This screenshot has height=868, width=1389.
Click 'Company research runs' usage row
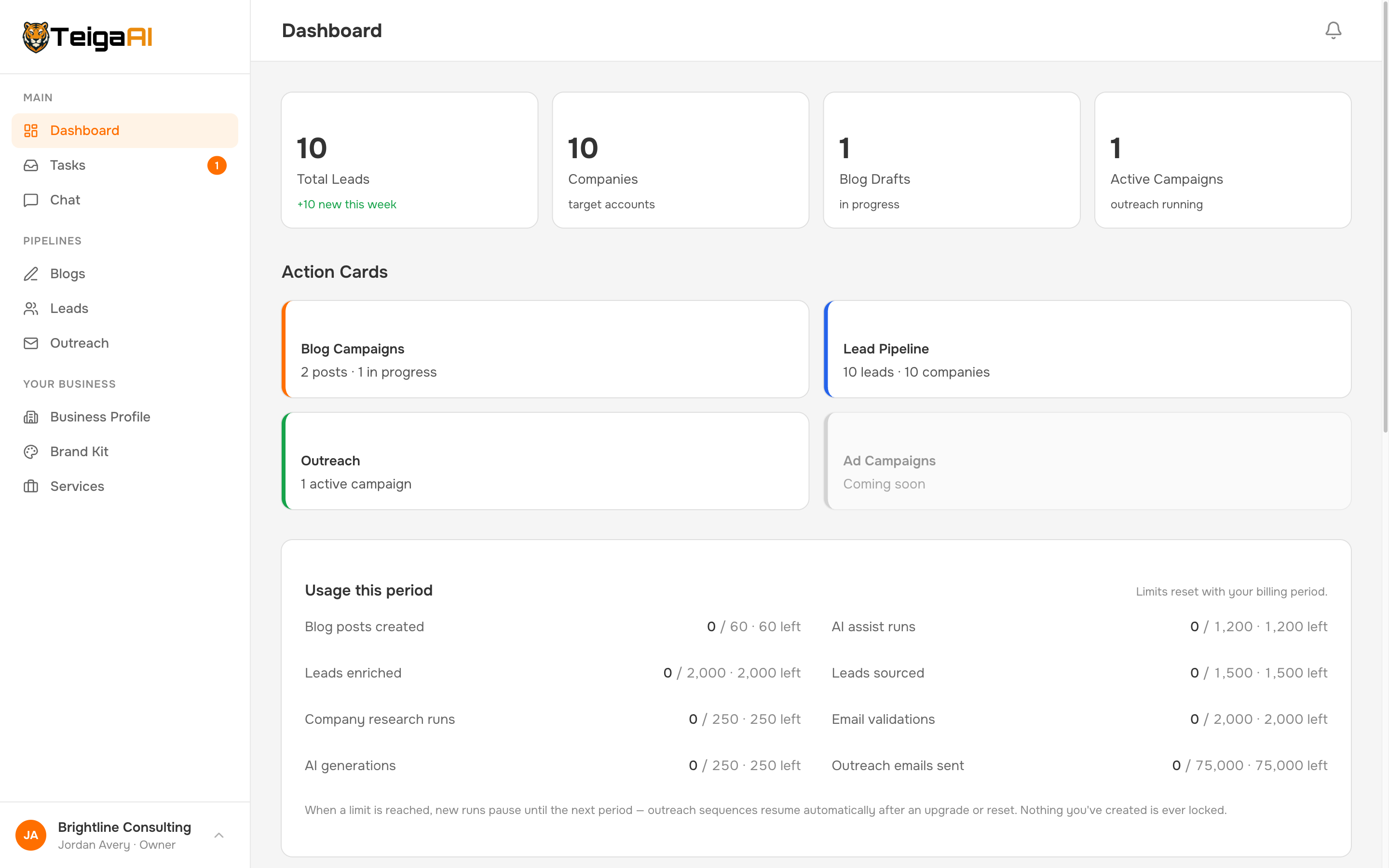553,719
